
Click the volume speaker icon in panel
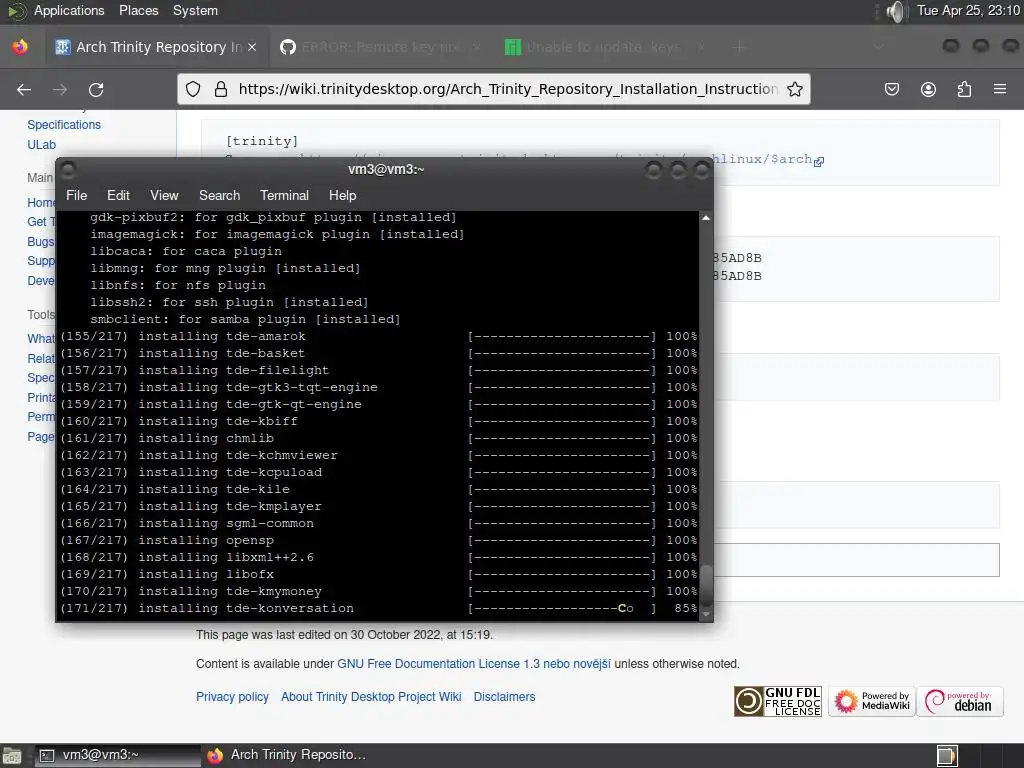tap(897, 11)
